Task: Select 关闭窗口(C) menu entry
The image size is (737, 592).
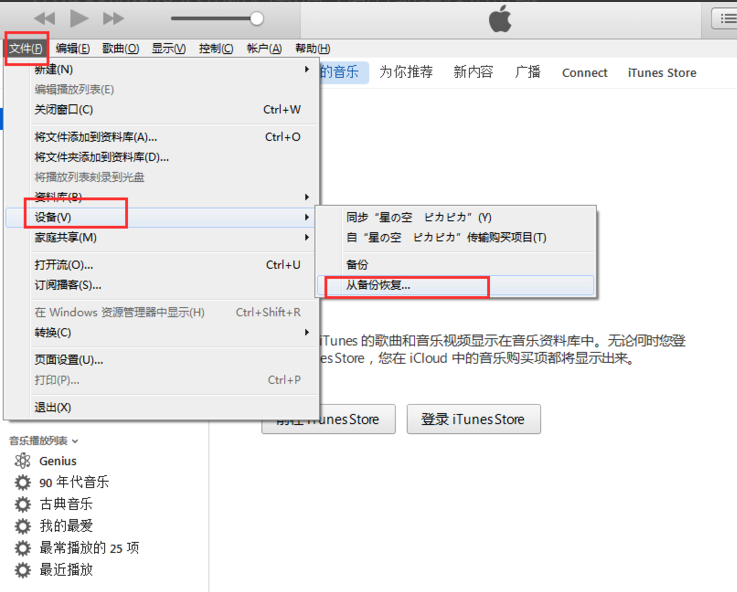Action: coord(162,109)
